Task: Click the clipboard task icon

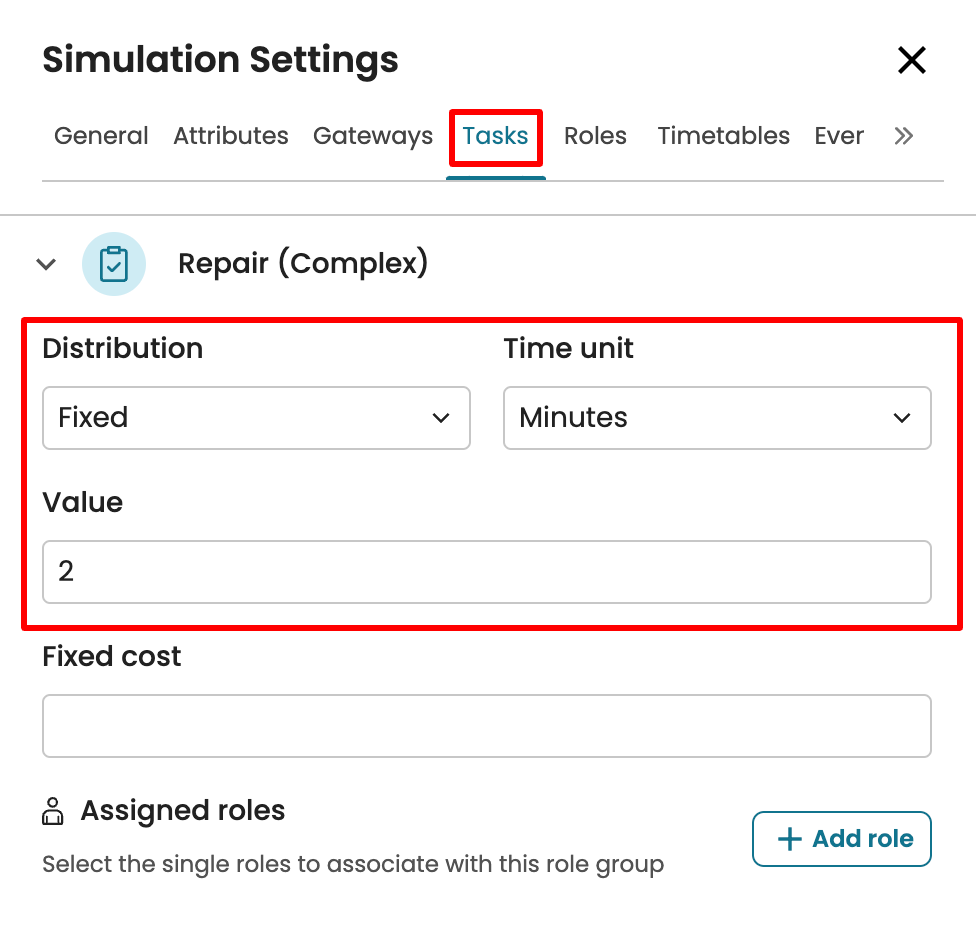Action: pyautogui.click(x=114, y=264)
